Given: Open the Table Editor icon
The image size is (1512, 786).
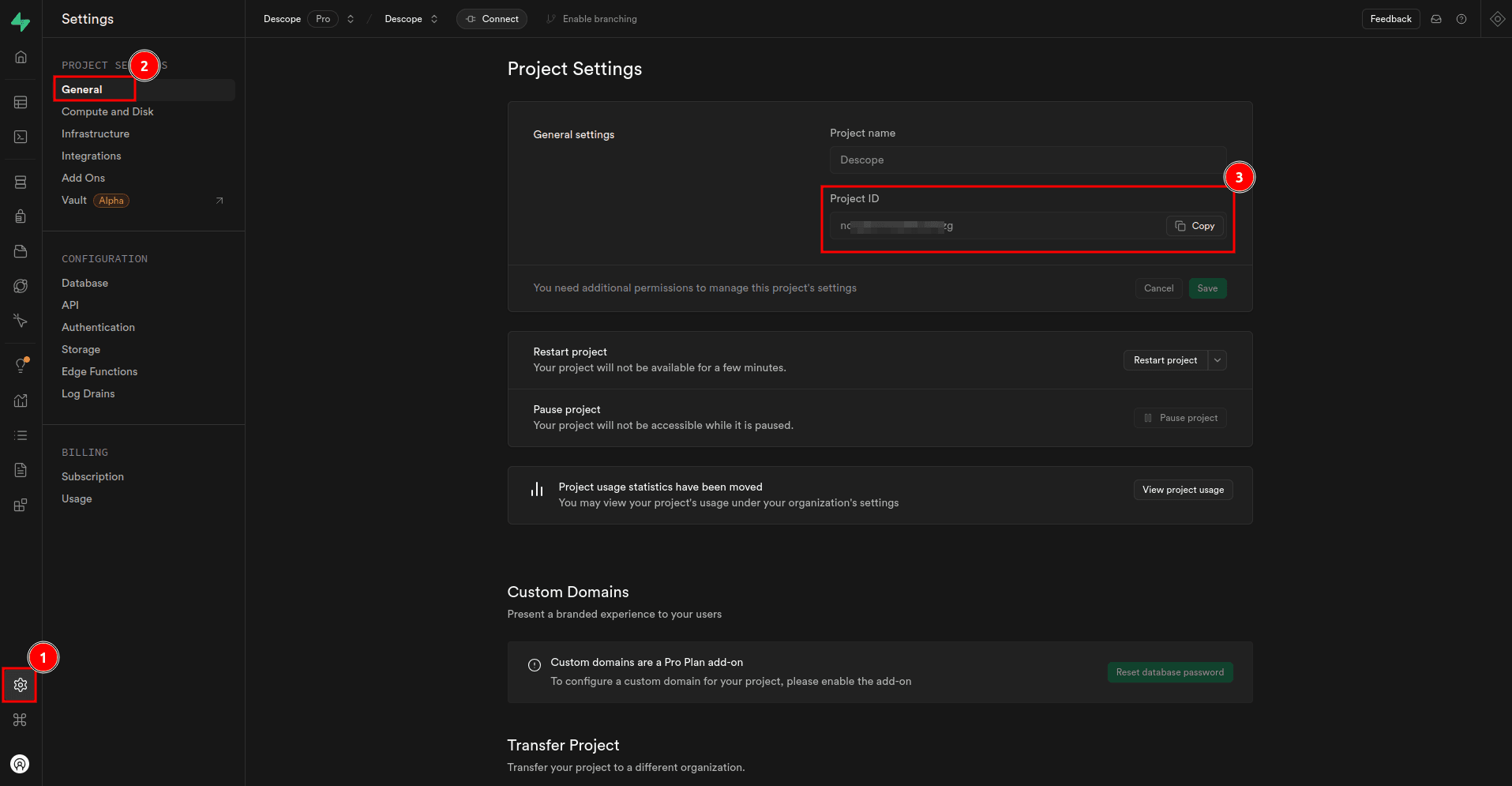Looking at the screenshot, I should [21, 103].
